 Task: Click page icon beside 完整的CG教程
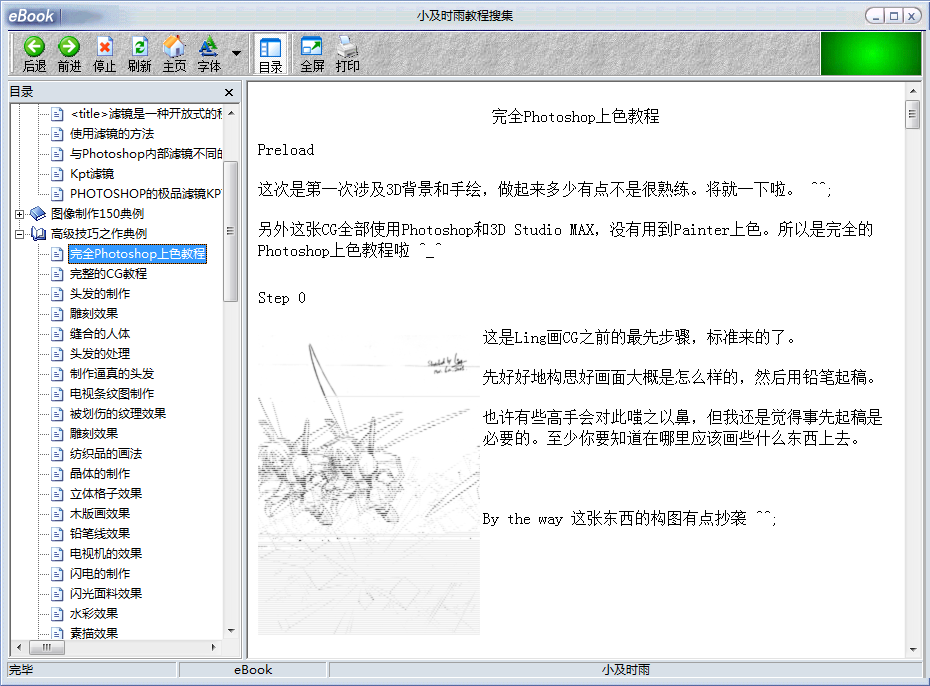tap(57, 274)
